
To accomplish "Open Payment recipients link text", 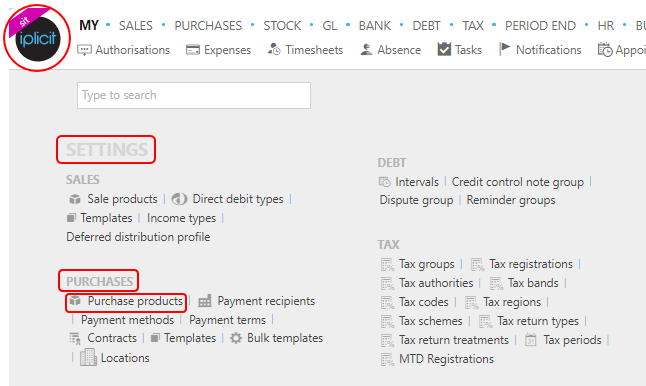I will pos(266,301).
